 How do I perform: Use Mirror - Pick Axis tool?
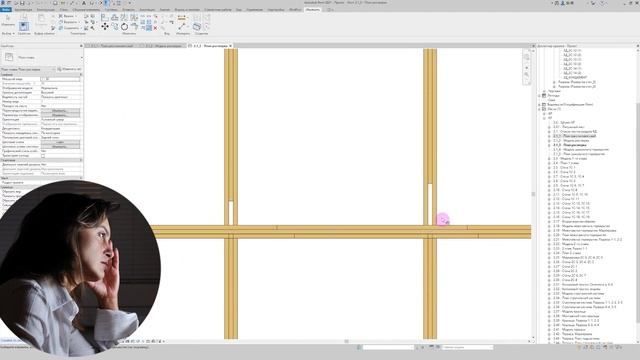click(x=124, y=18)
